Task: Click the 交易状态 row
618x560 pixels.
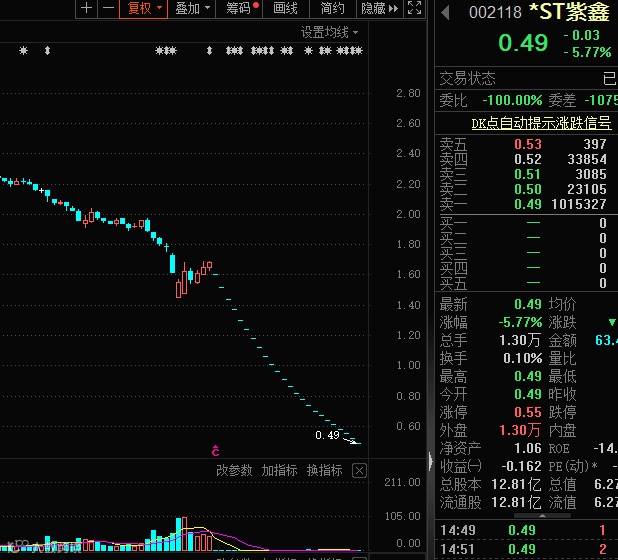Action: pos(527,78)
